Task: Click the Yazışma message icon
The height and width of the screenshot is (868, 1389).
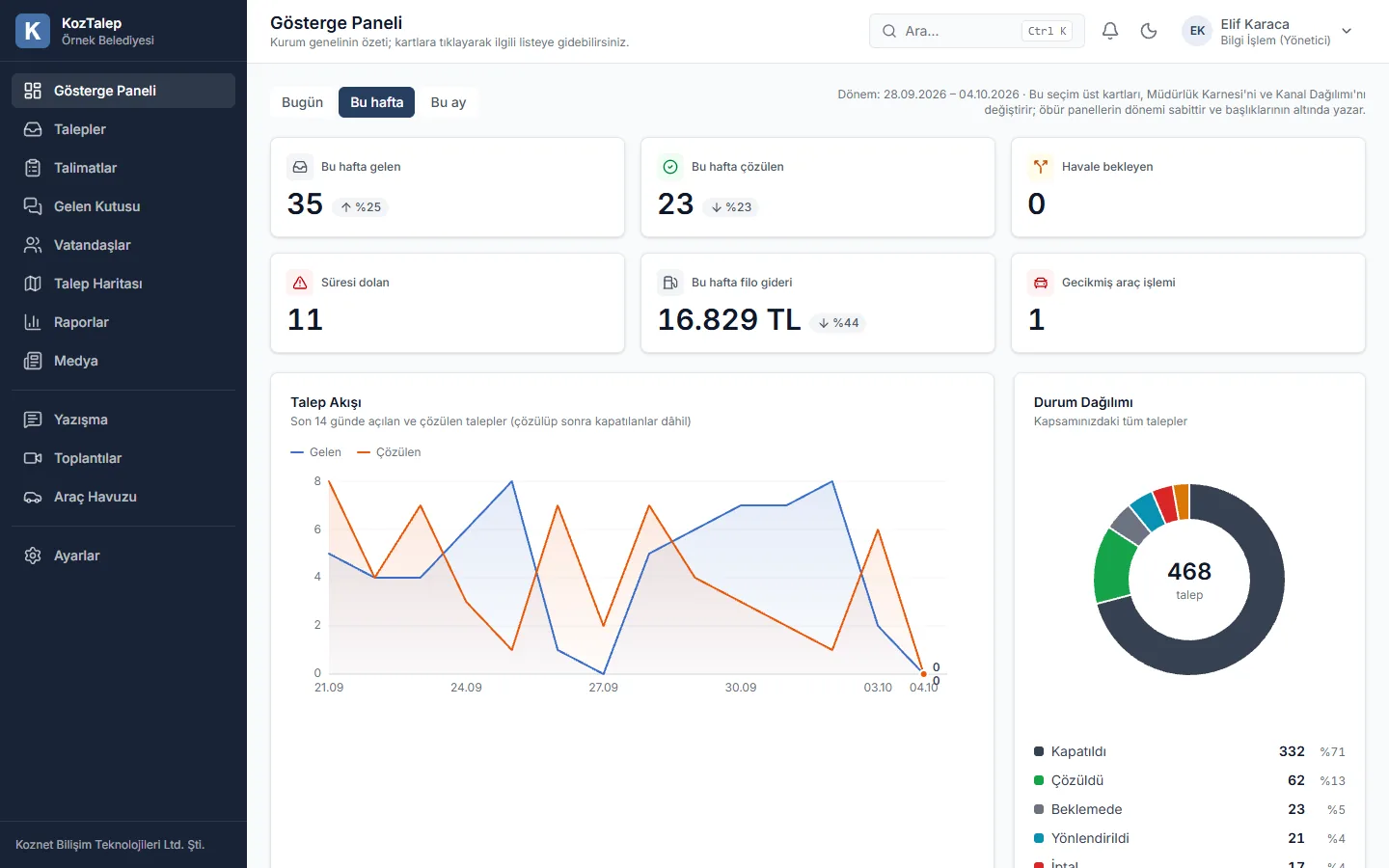Action: [x=33, y=420]
